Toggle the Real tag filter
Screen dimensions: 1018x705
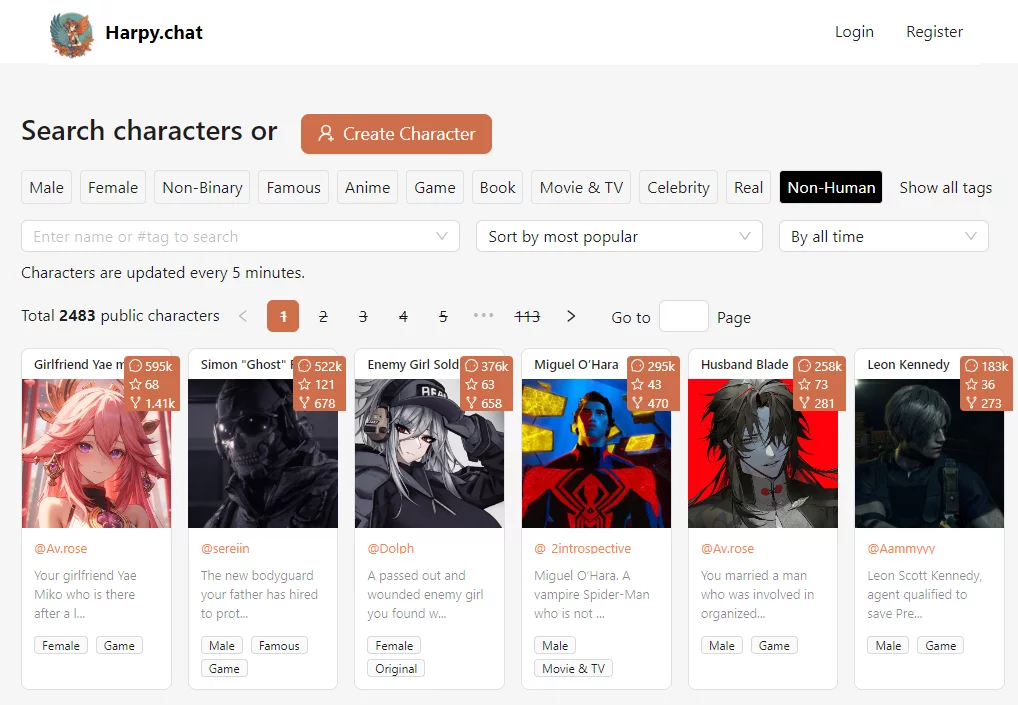(749, 188)
